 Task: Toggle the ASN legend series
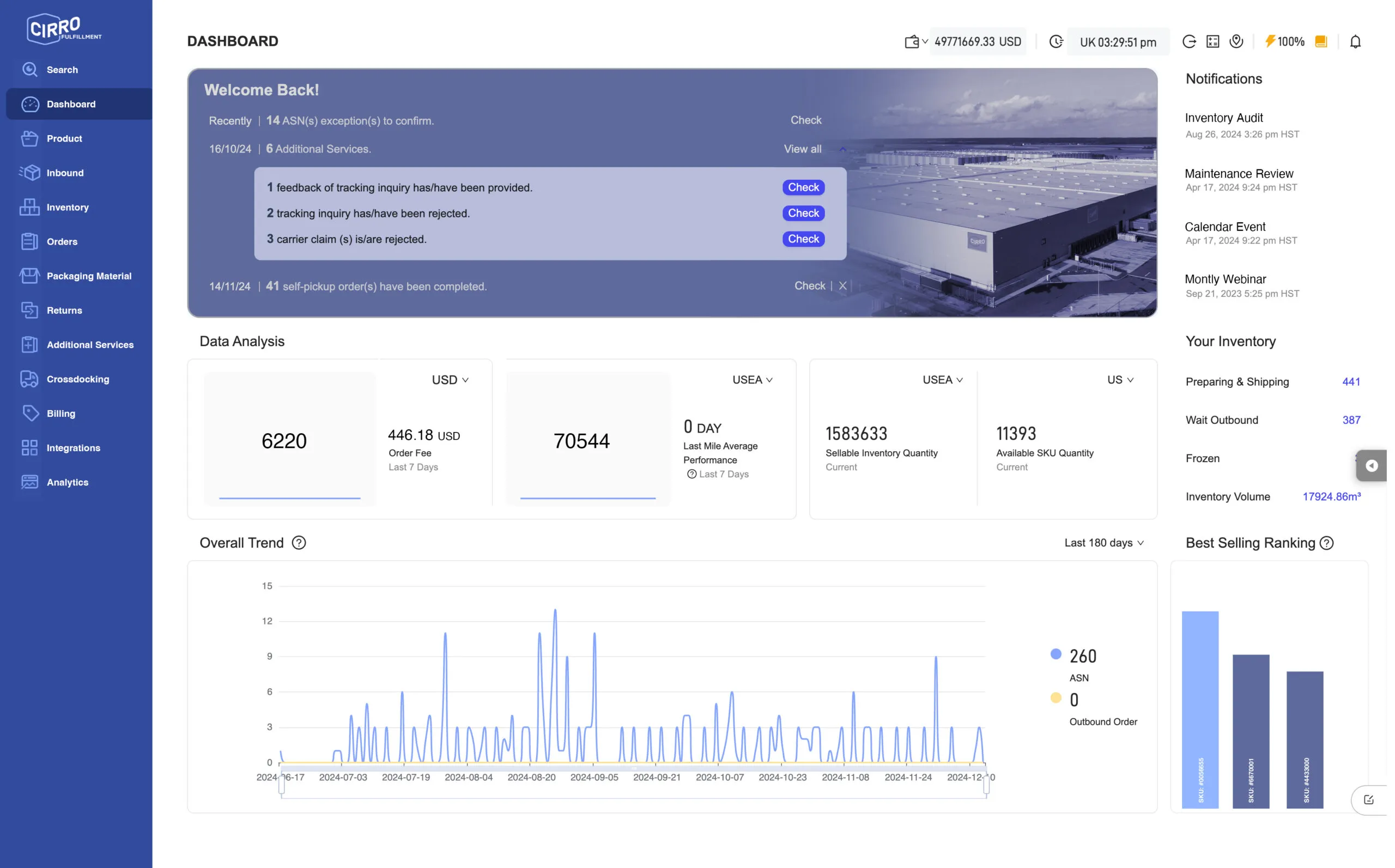[1056, 654]
